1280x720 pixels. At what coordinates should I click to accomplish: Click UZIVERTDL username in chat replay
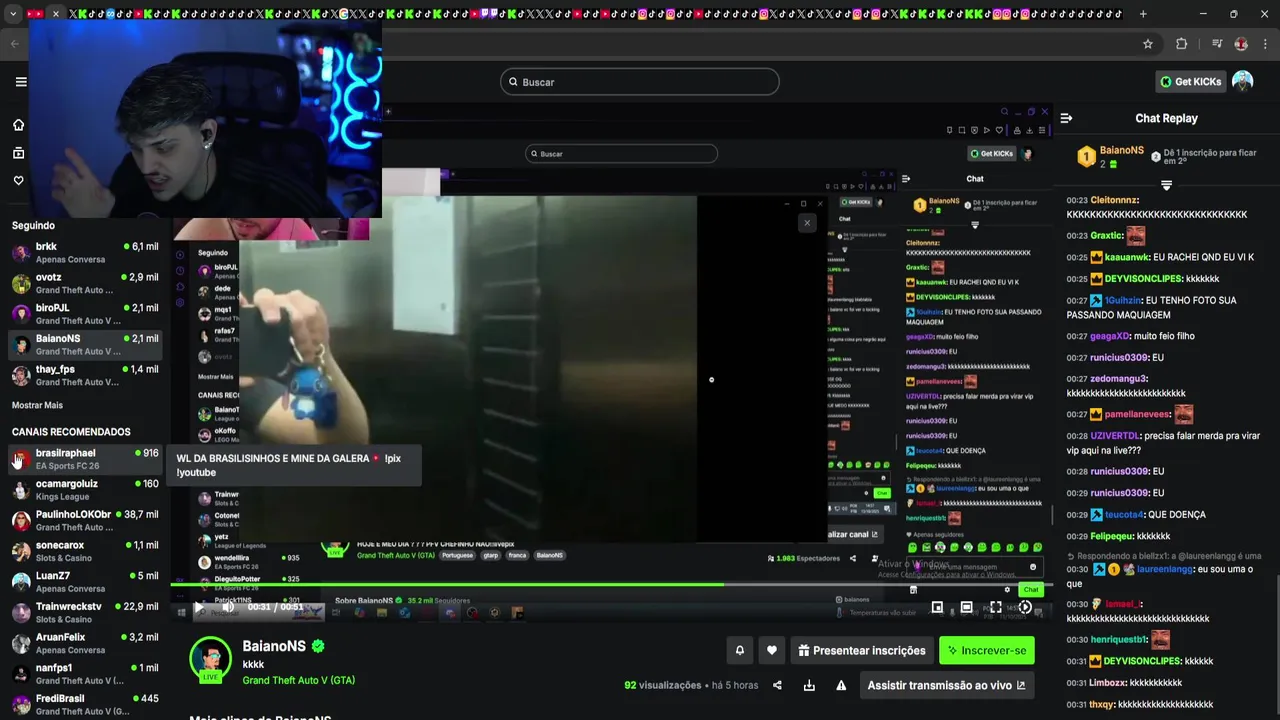1114,436
